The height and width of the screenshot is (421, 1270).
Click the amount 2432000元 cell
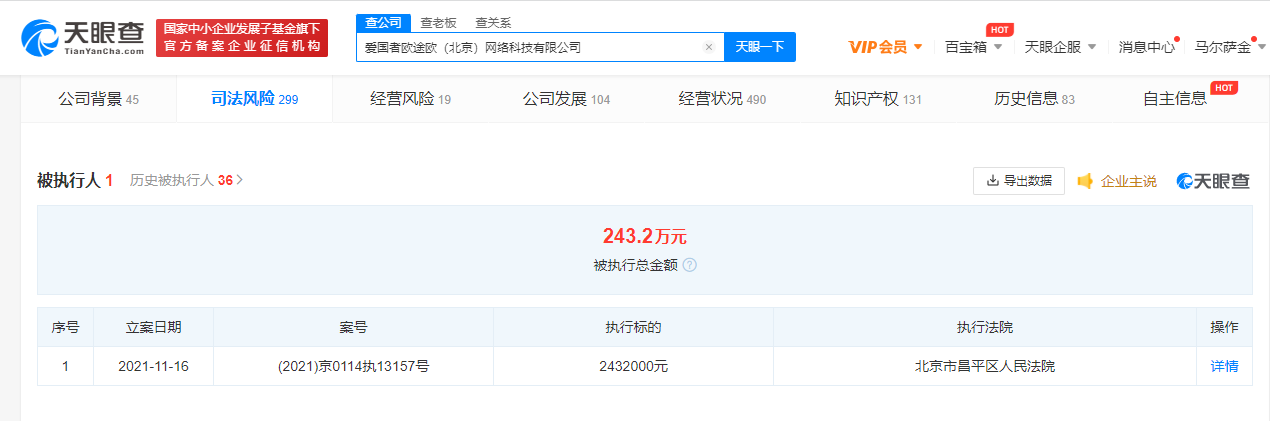pyautogui.click(x=633, y=367)
